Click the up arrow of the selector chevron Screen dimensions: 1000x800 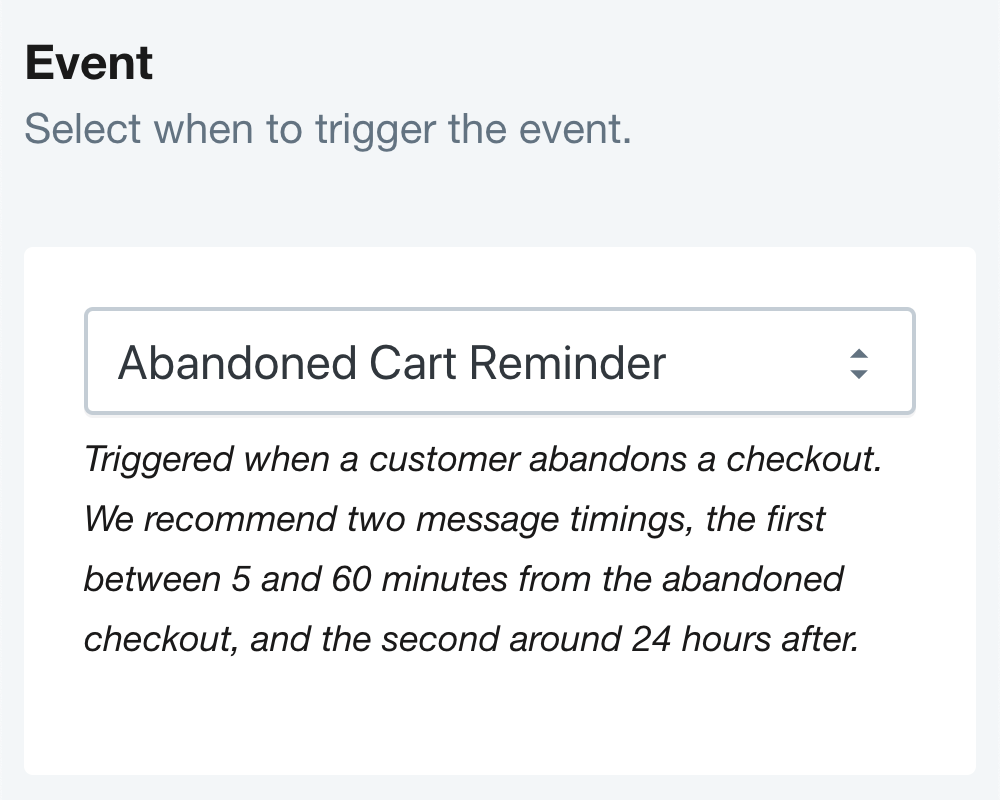coord(858,353)
